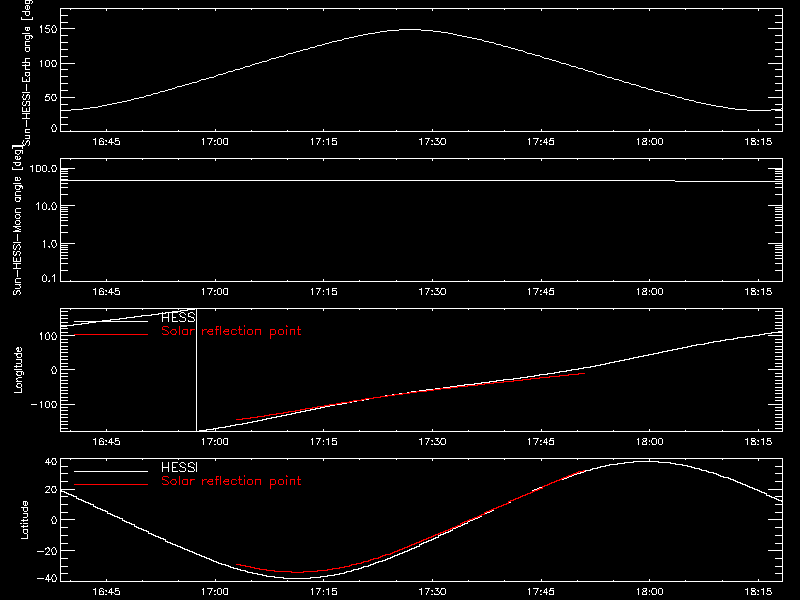This screenshot has height=600, width=800.
Task: Click red legend line sample in the Longitude plot
Action: click(x=111, y=335)
